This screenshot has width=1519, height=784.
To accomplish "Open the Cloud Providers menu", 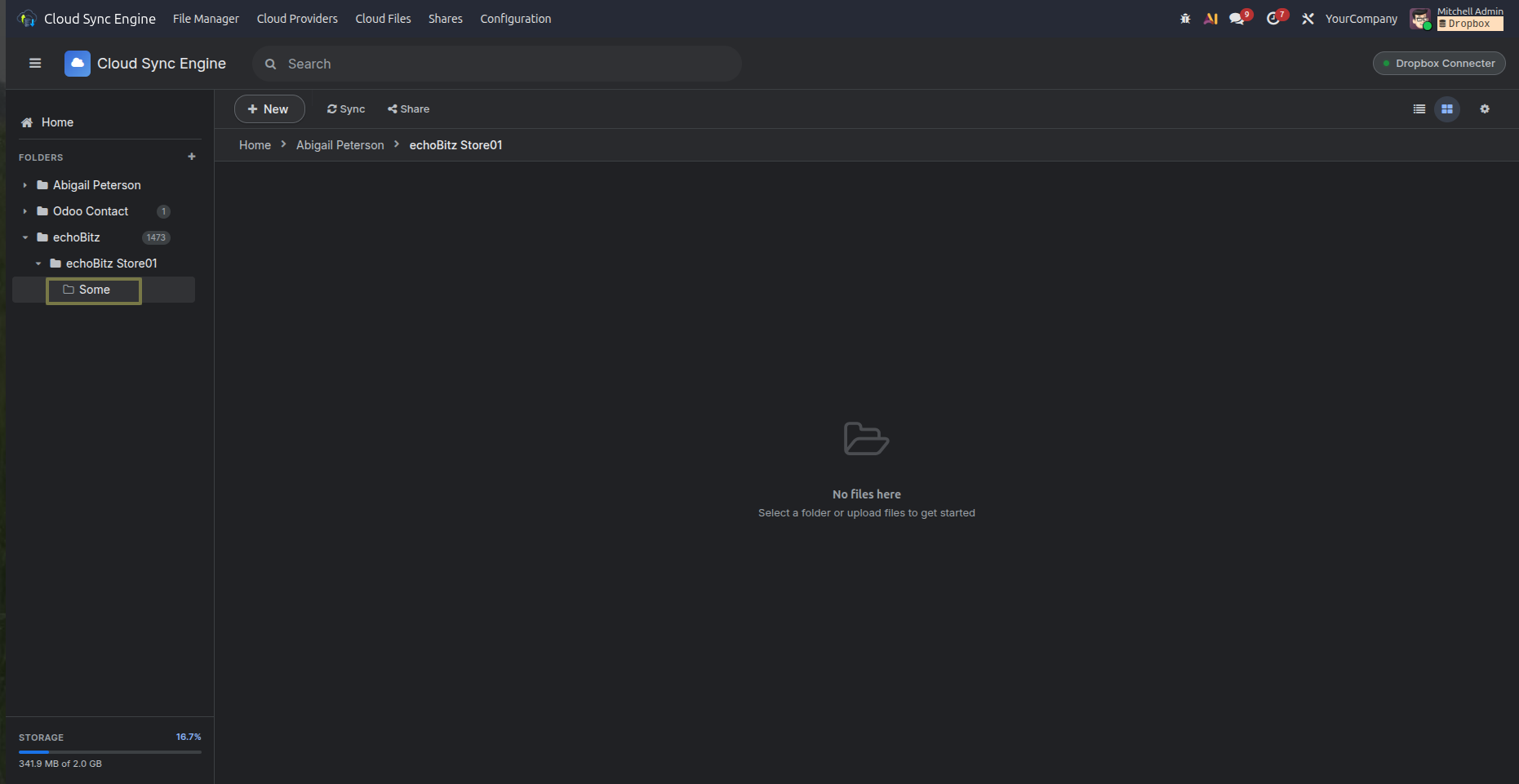I will [x=297, y=19].
